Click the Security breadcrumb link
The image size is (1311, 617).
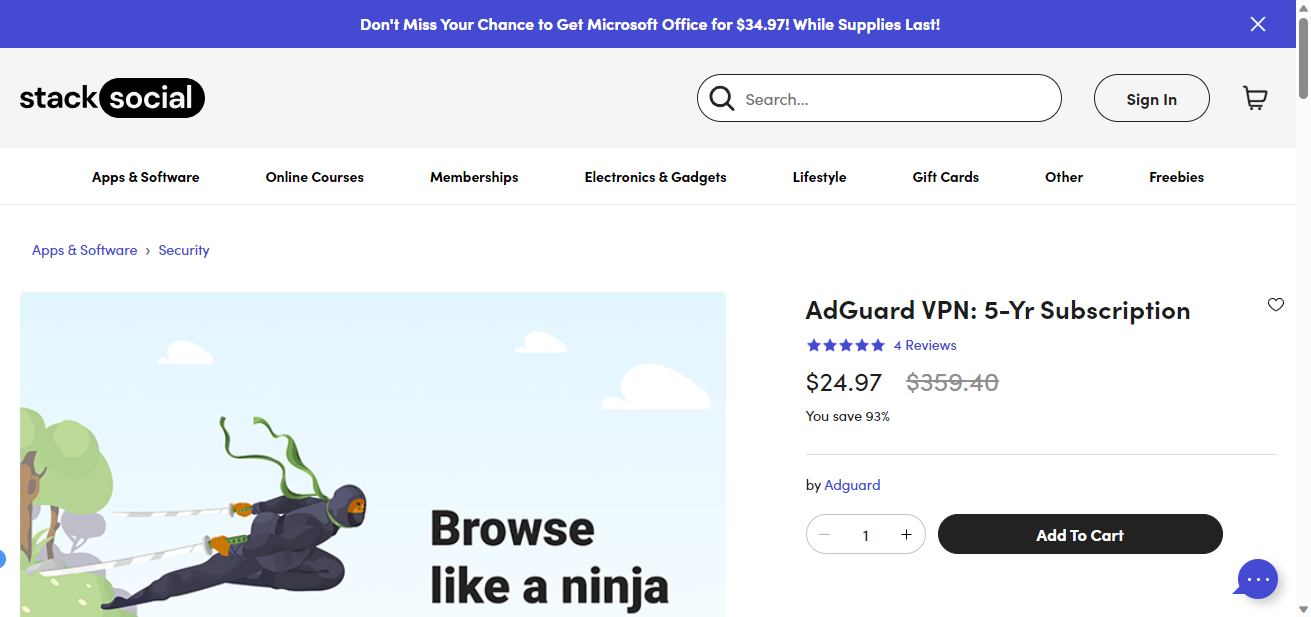click(184, 250)
